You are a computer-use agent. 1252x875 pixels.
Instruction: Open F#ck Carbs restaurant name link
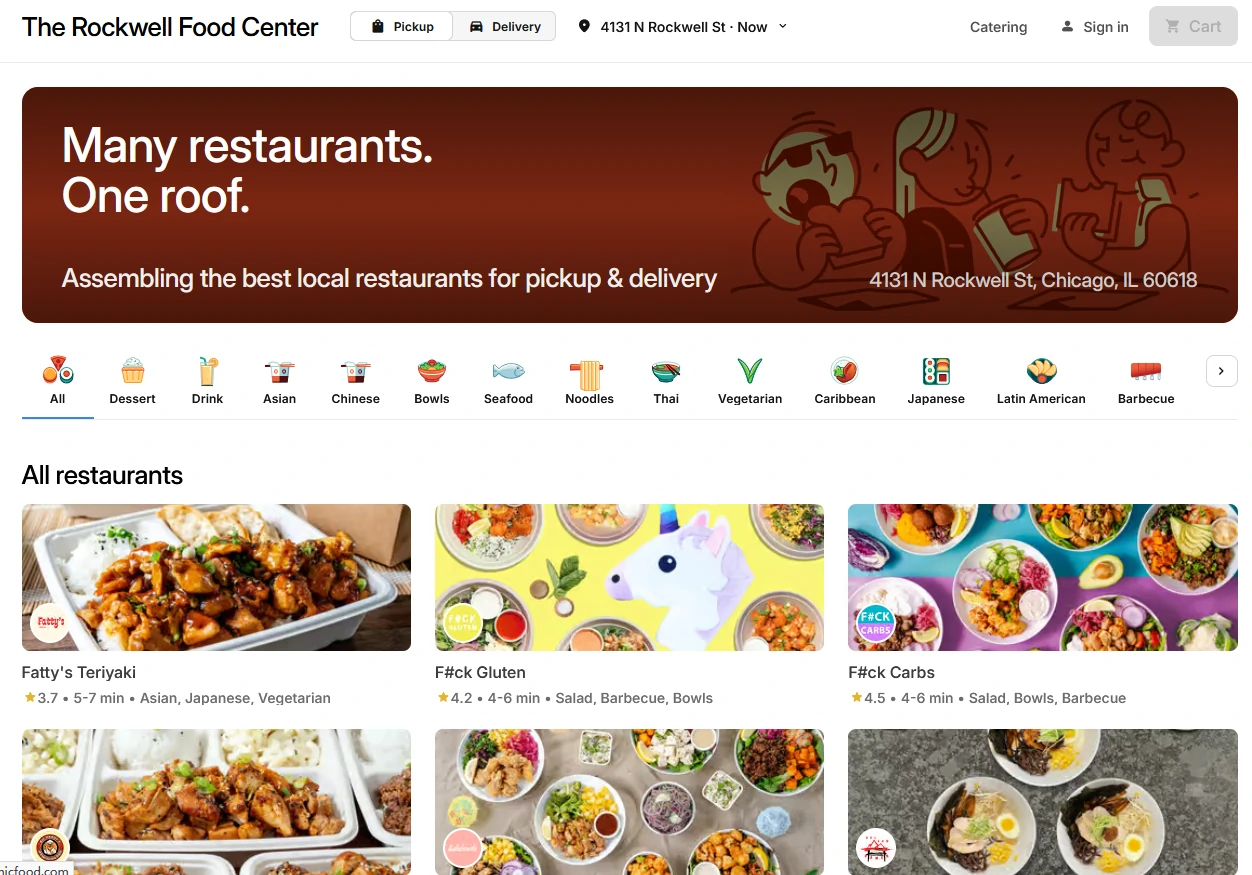(x=892, y=672)
